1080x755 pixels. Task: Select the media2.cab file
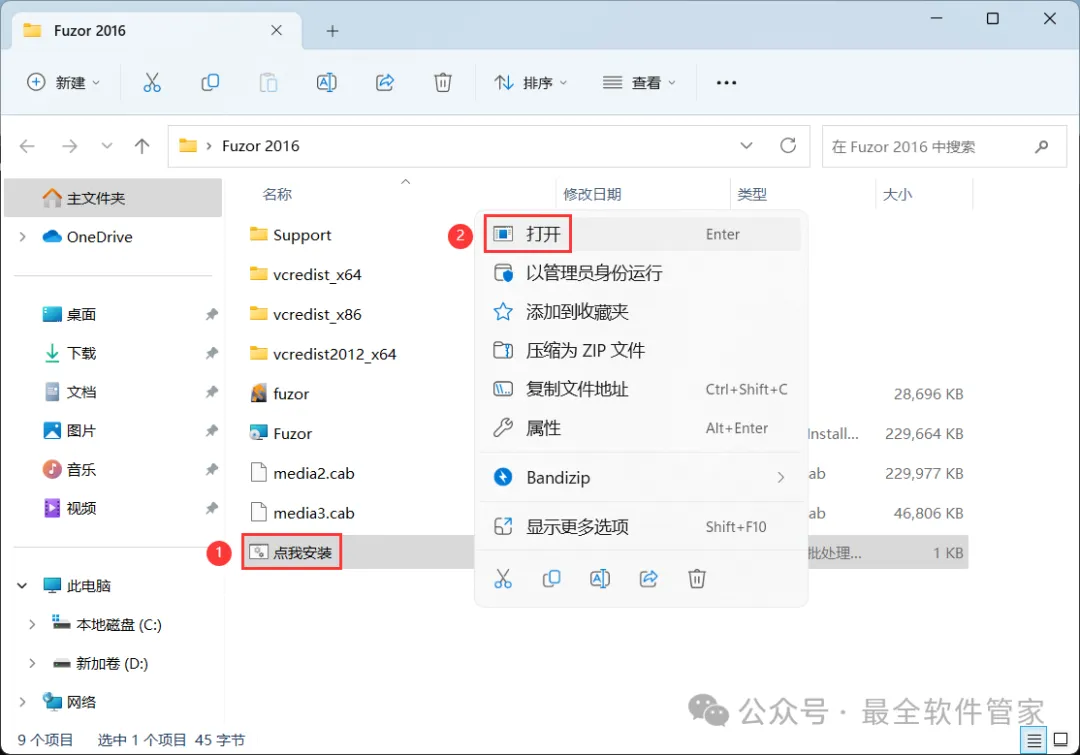coord(302,473)
